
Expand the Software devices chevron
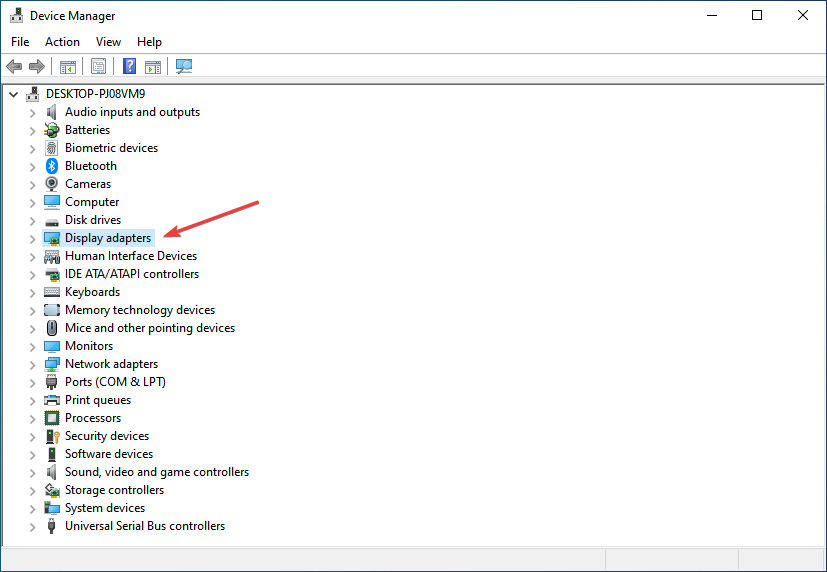coord(33,455)
